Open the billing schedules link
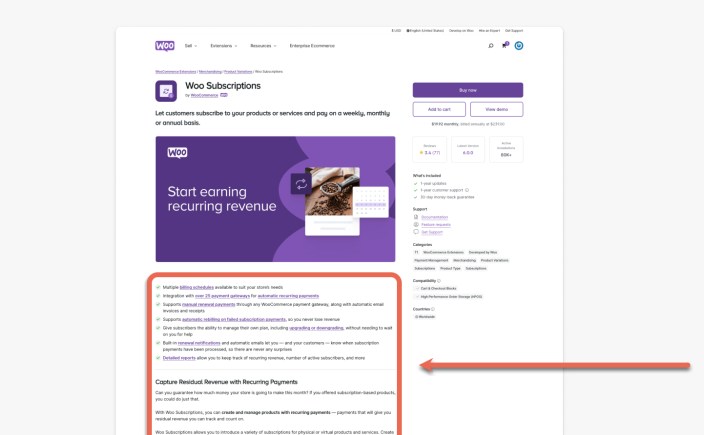704x435 pixels. point(197,287)
